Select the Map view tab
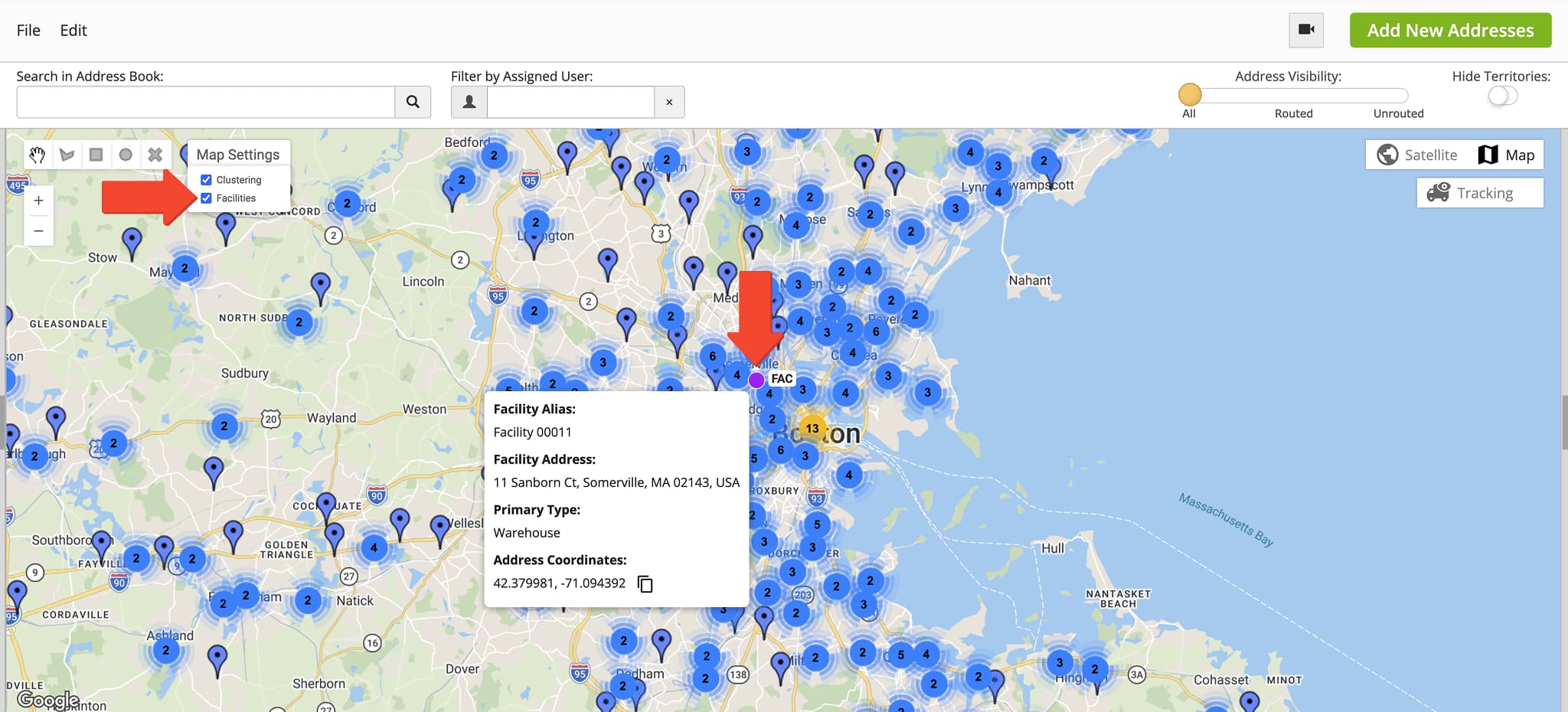The image size is (1568, 712). pyautogui.click(x=1507, y=154)
